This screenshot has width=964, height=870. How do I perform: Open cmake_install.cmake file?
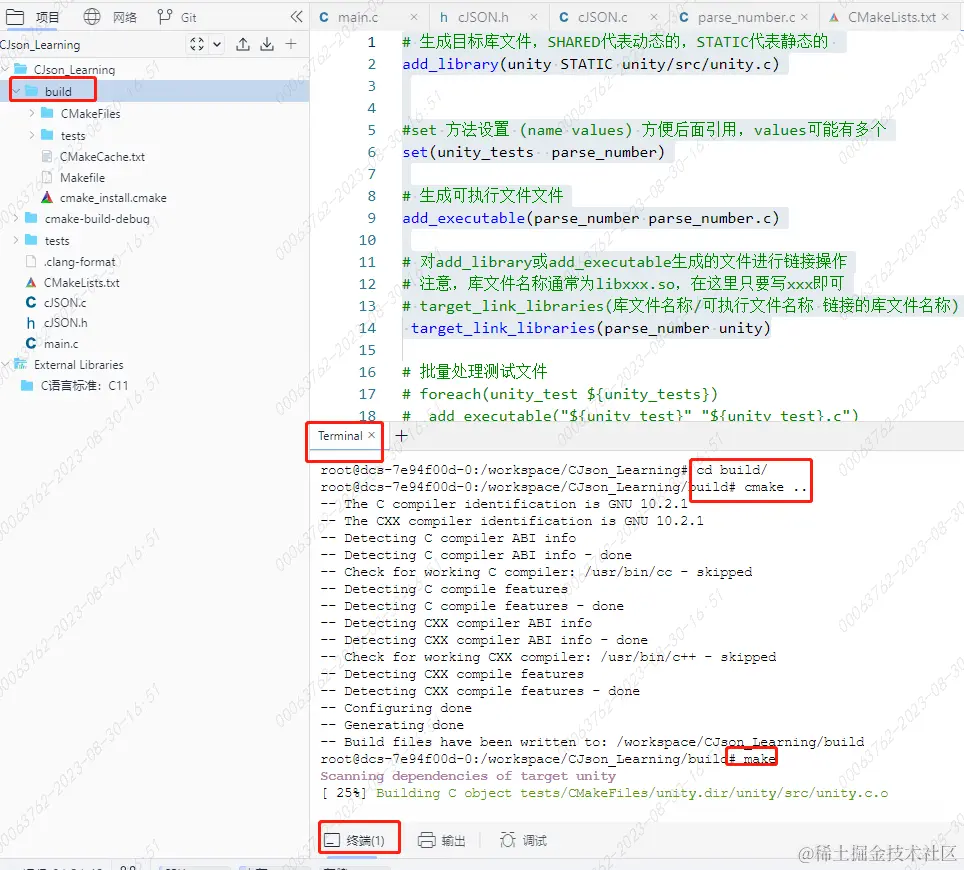click(113, 198)
